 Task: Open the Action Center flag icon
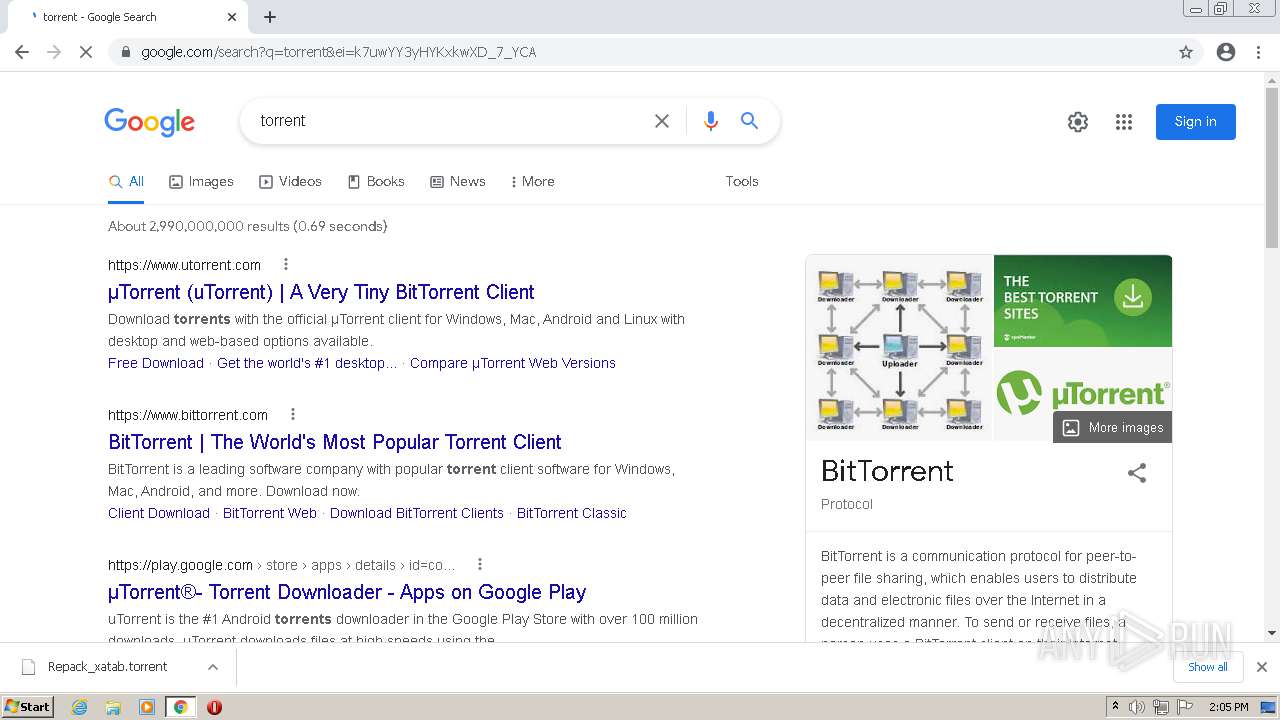(x=1185, y=707)
